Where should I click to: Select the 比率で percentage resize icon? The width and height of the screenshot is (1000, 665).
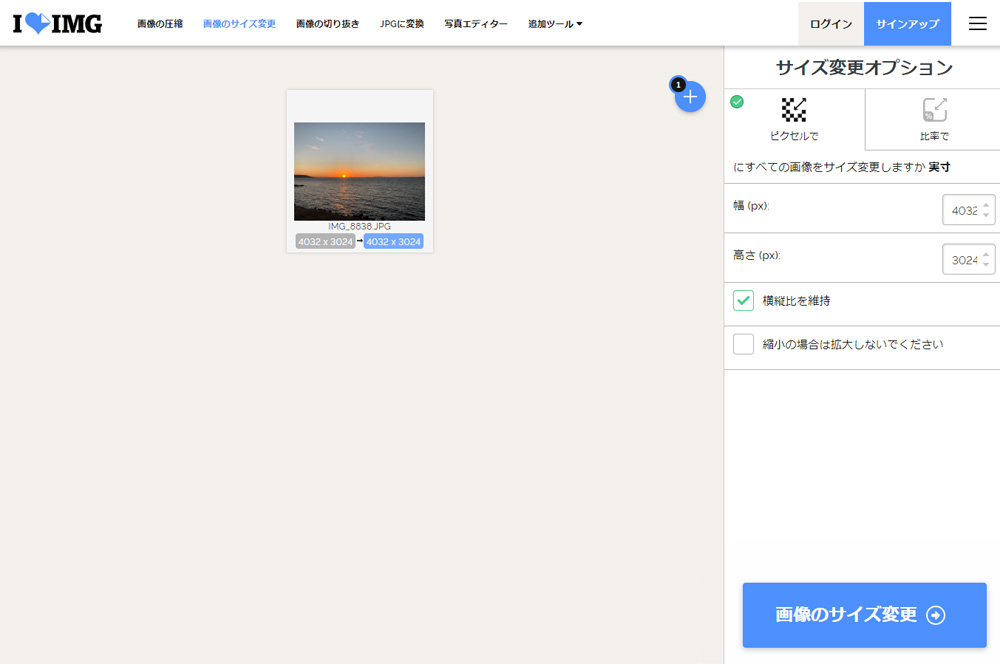(x=934, y=110)
